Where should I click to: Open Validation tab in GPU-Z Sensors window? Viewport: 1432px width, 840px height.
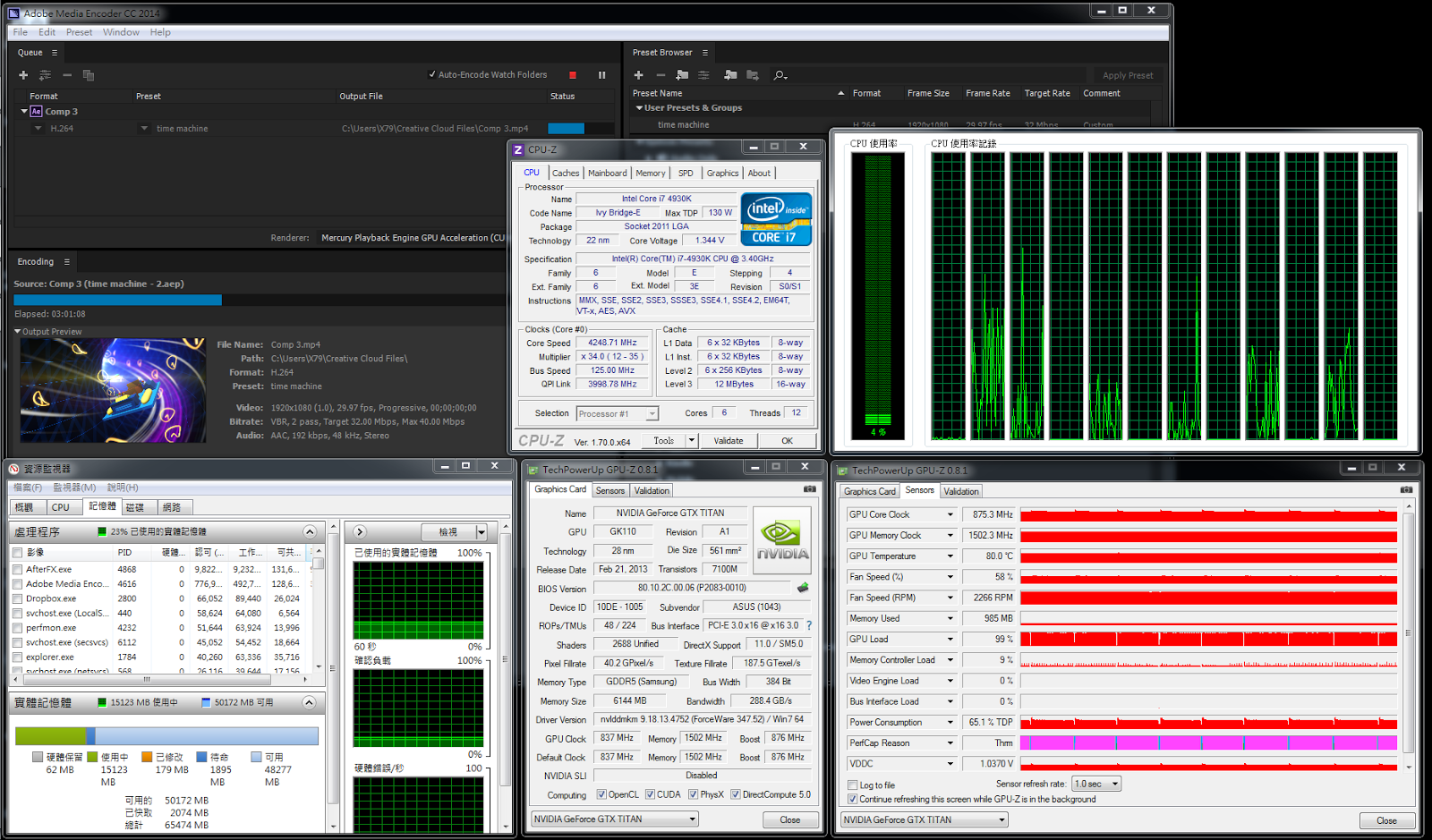coord(961,491)
